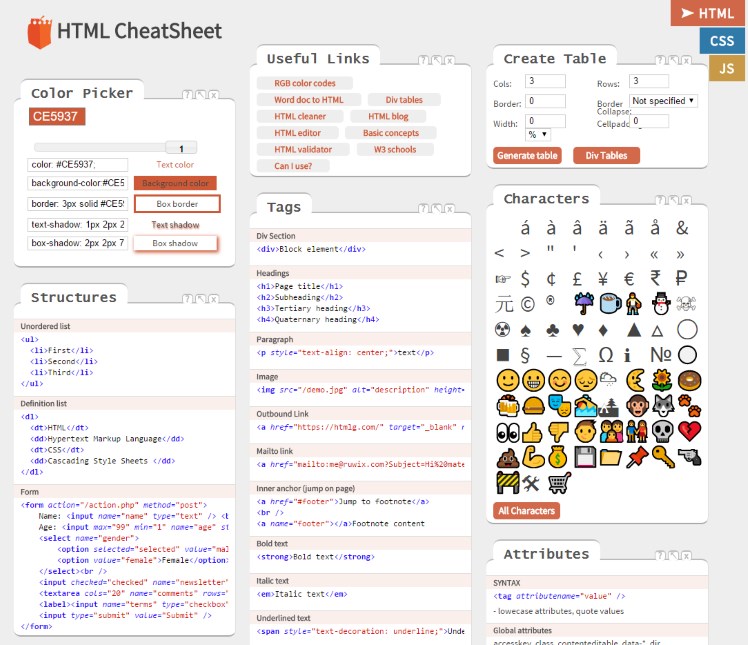The width and height of the screenshot is (748, 645).
Task: Open the Border Collapse dropdown
Action: (x=664, y=101)
